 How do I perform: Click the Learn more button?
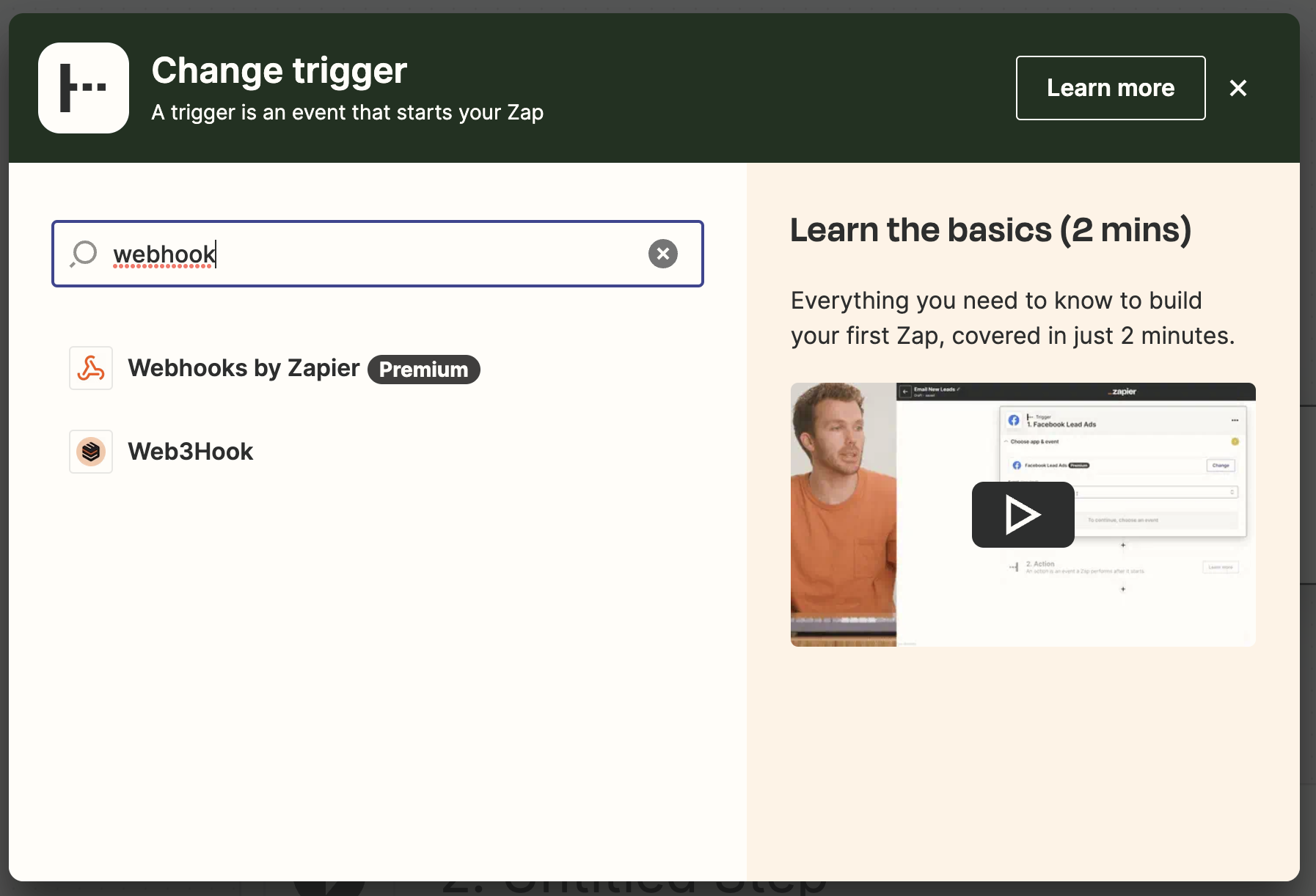[1110, 88]
